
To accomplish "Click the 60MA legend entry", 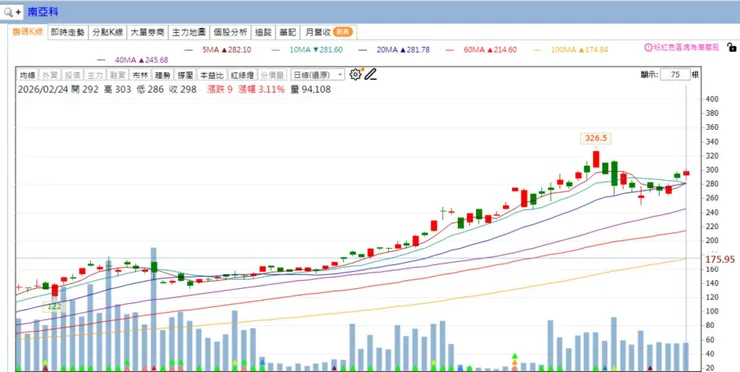I will pos(490,49).
